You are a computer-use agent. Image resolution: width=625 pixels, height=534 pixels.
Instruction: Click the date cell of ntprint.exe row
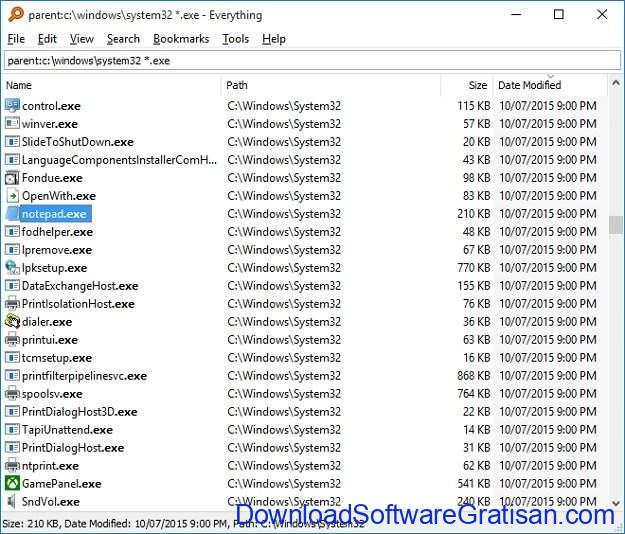[x=548, y=465]
